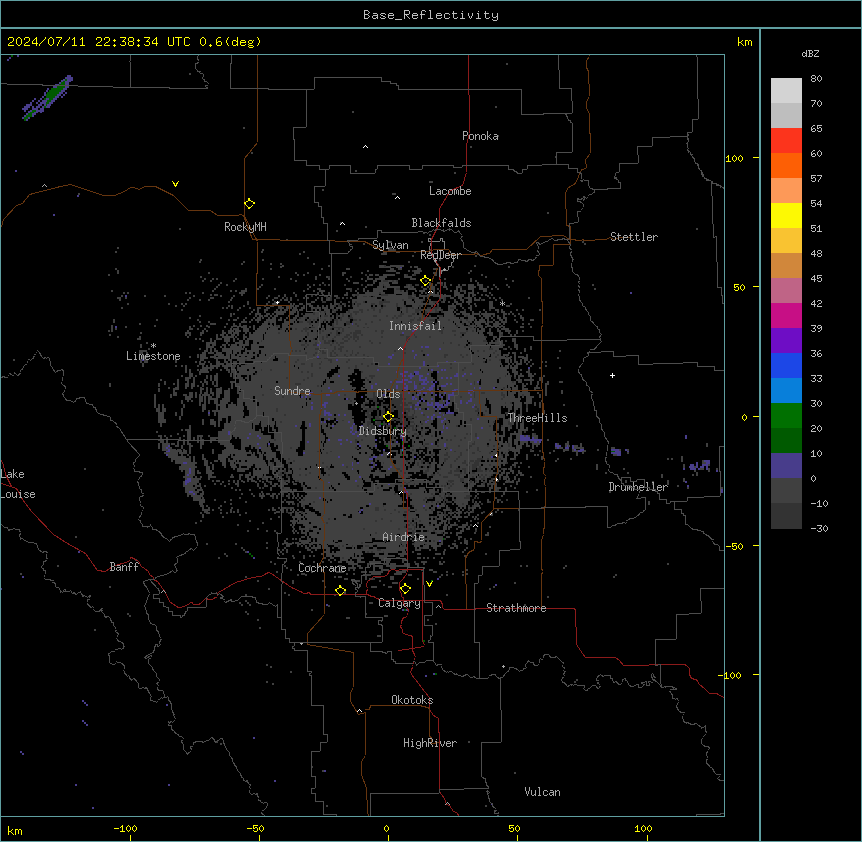Click the RedDeer city label

tap(440, 255)
